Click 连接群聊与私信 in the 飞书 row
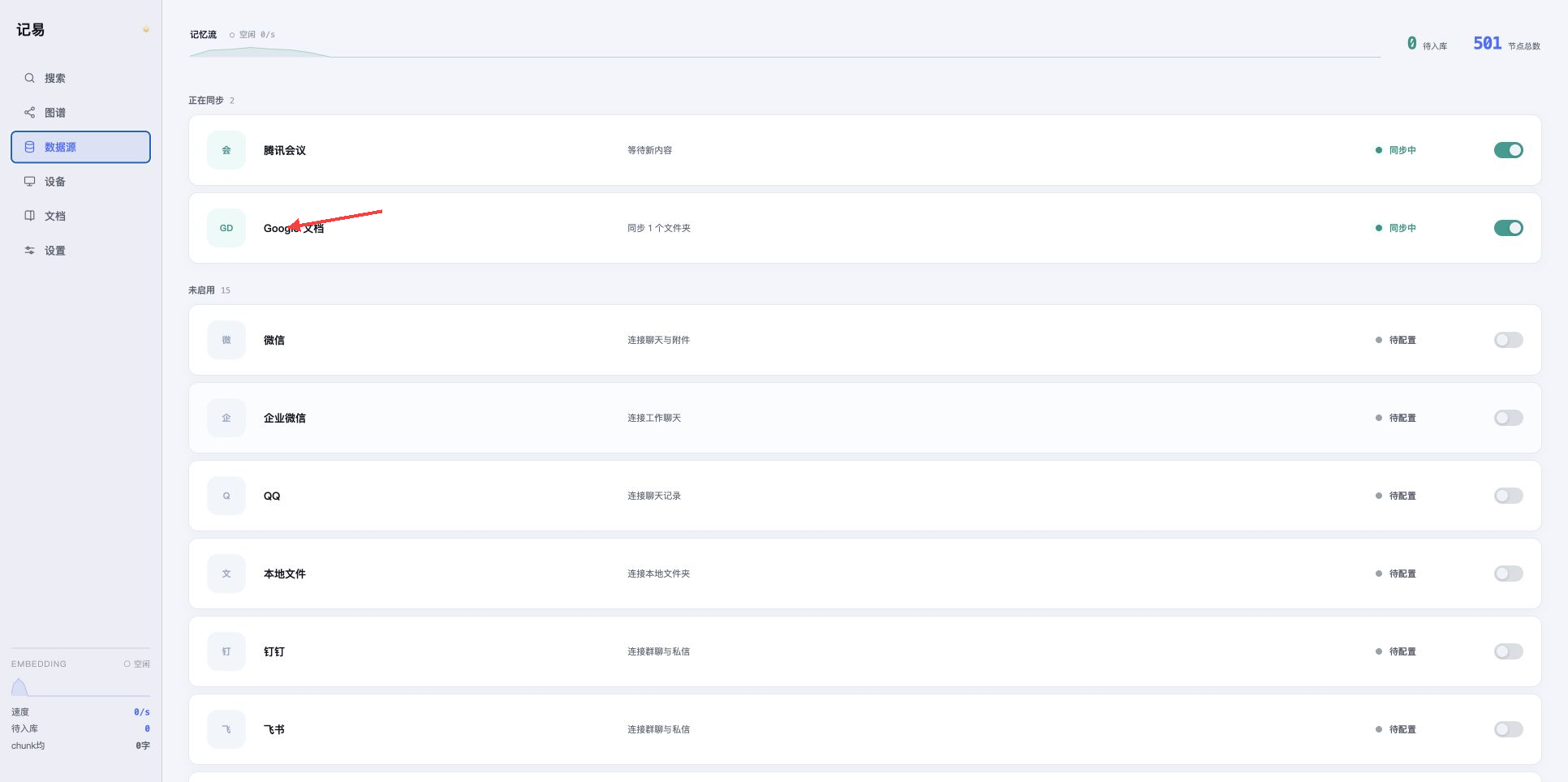This screenshot has height=782, width=1568. coord(658,729)
